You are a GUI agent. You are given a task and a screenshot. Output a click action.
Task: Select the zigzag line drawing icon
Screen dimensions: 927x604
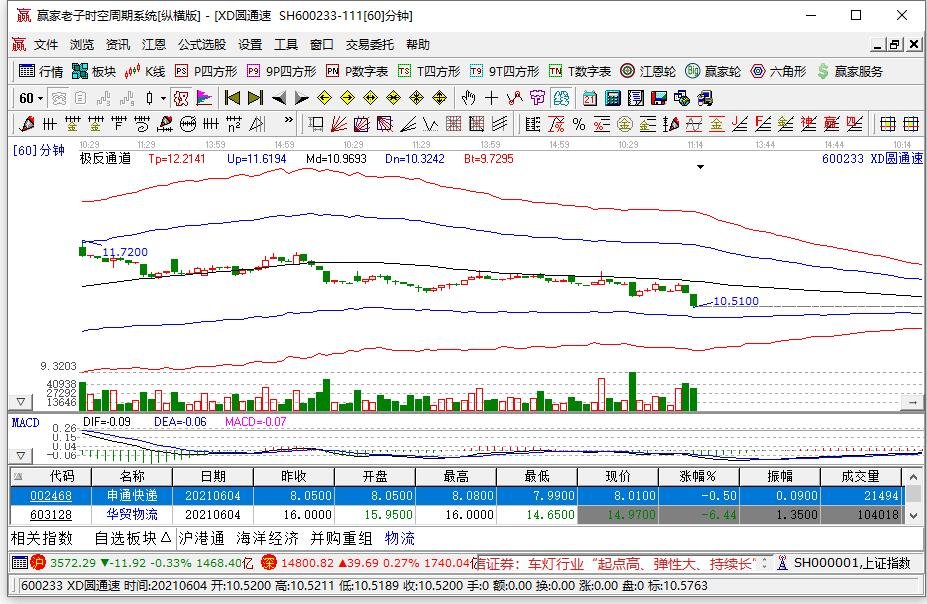514,98
